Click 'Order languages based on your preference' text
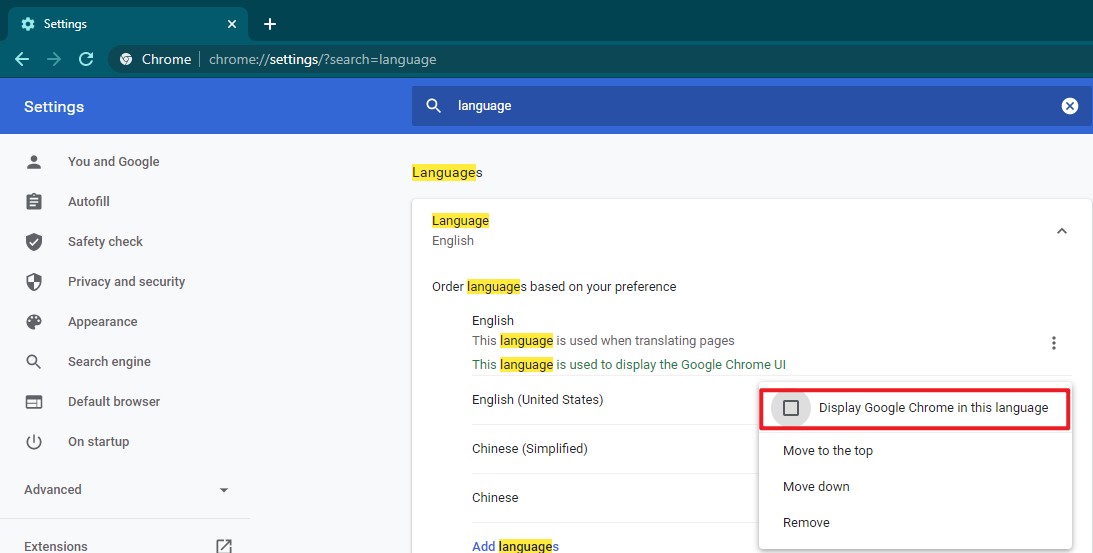 pos(554,287)
